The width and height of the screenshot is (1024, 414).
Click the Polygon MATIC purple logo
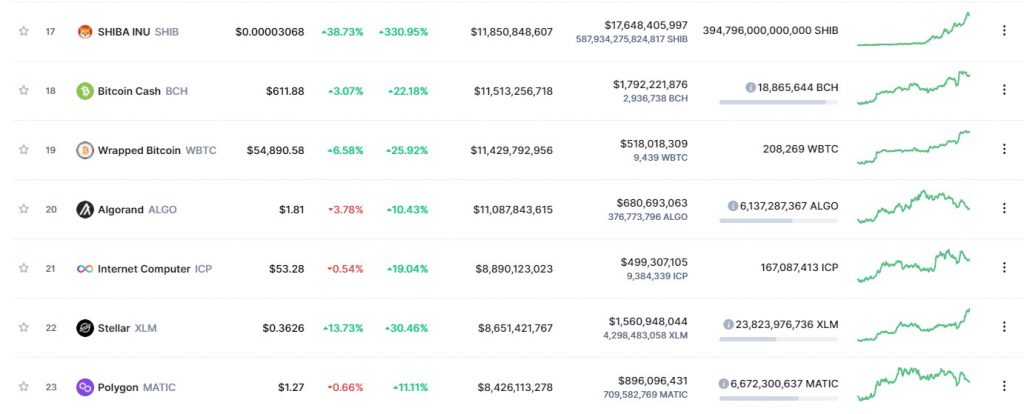pyautogui.click(x=85, y=387)
